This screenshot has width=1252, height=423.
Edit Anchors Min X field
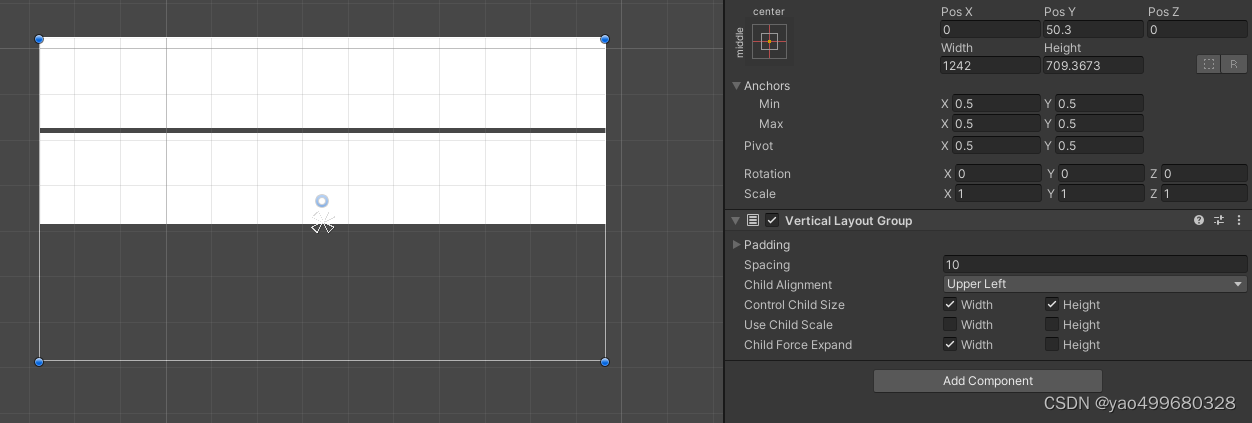996,104
